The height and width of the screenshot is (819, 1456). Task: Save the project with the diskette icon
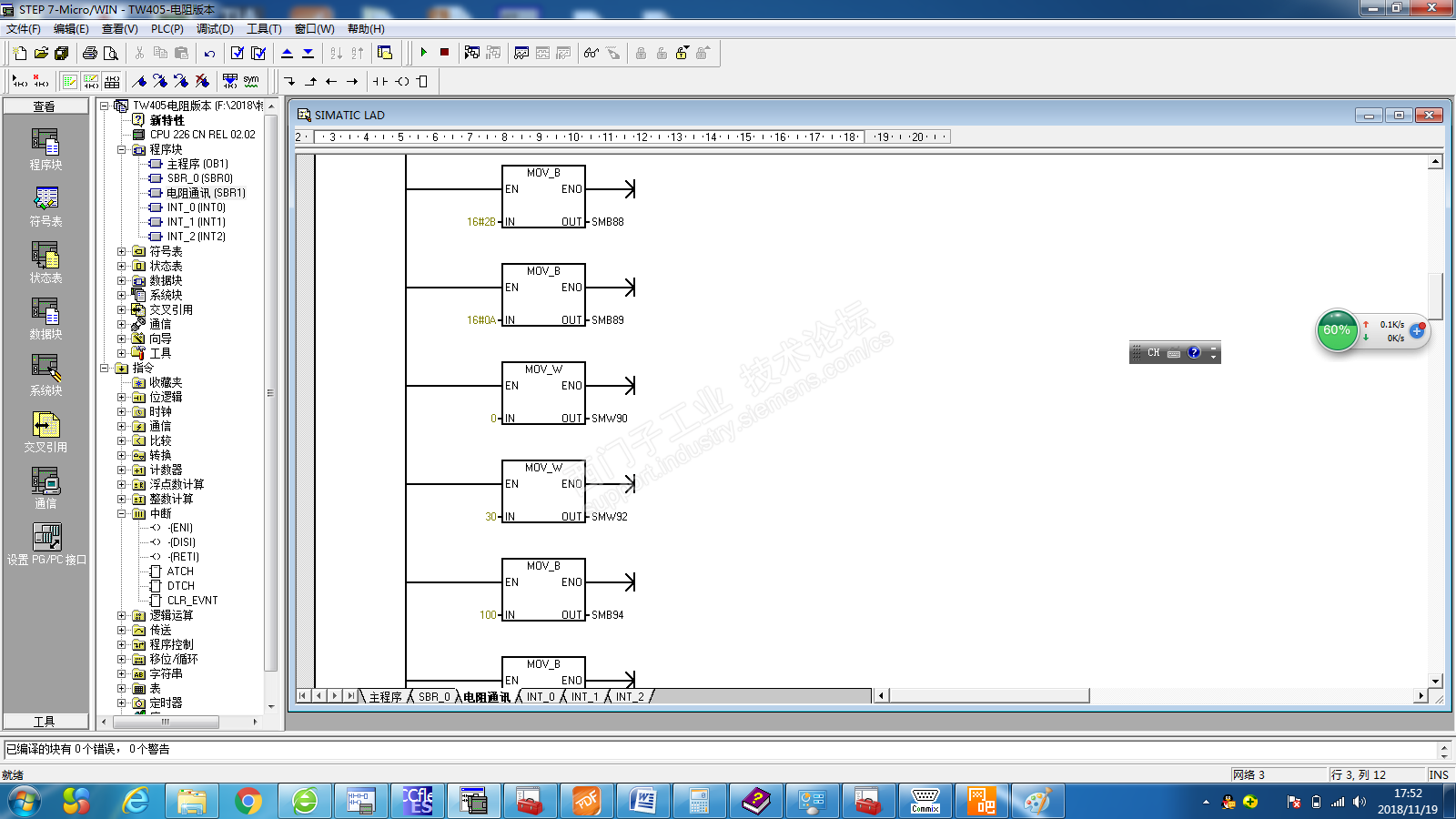pos(62,53)
